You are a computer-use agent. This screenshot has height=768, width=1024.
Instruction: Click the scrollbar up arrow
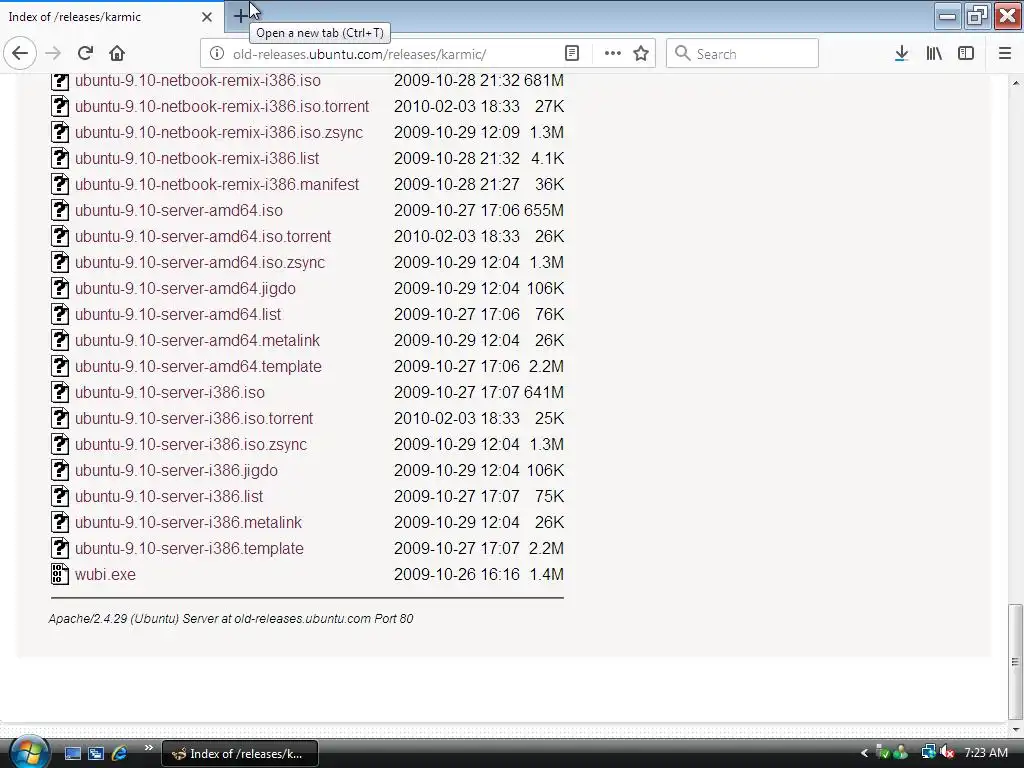click(x=1015, y=84)
